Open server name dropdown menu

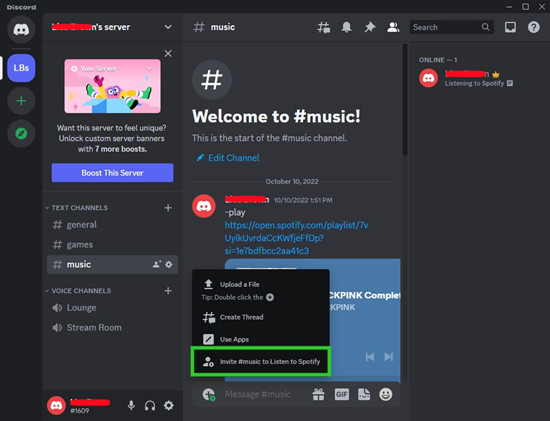coord(168,27)
